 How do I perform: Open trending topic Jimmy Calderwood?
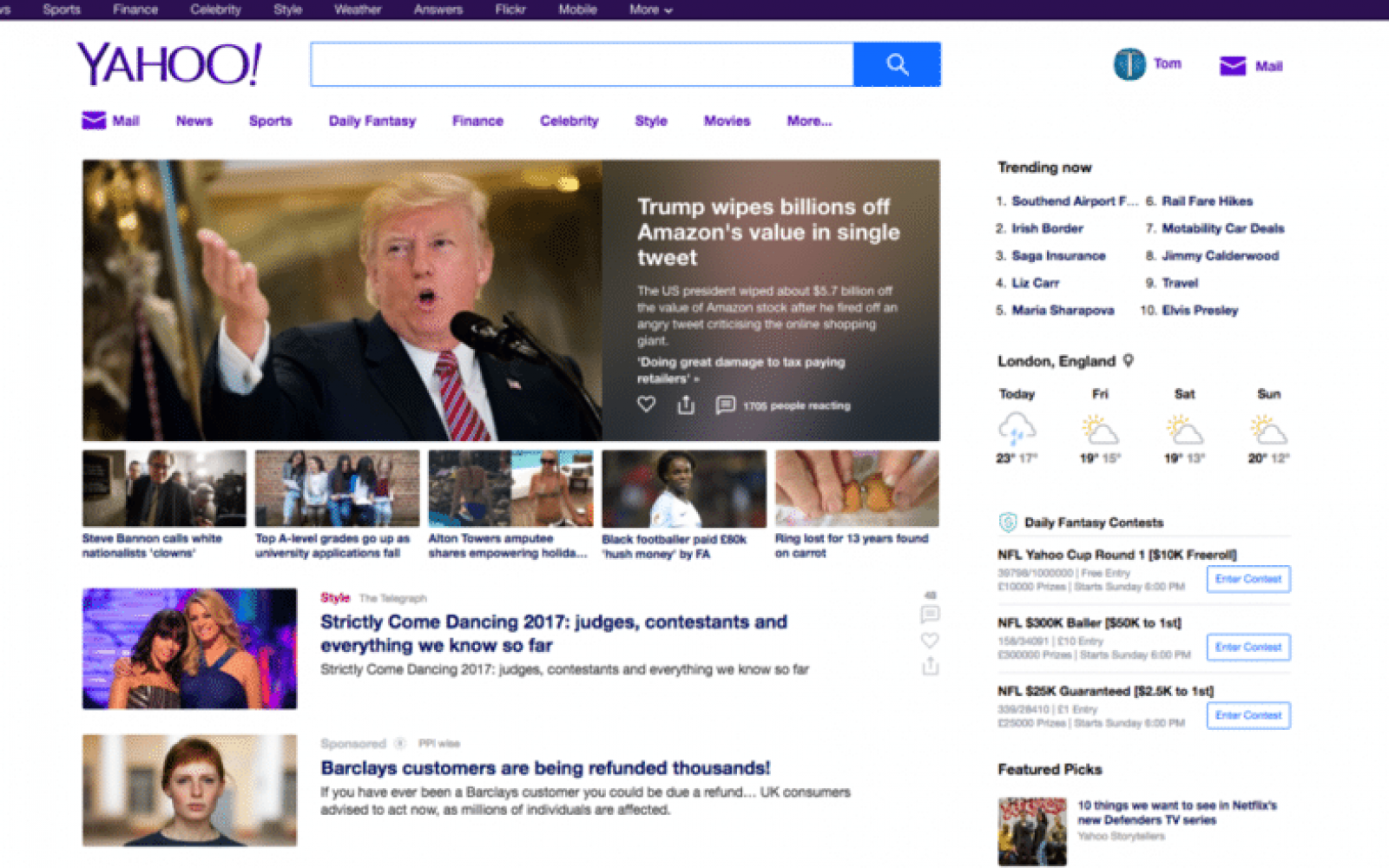(x=1221, y=255)
